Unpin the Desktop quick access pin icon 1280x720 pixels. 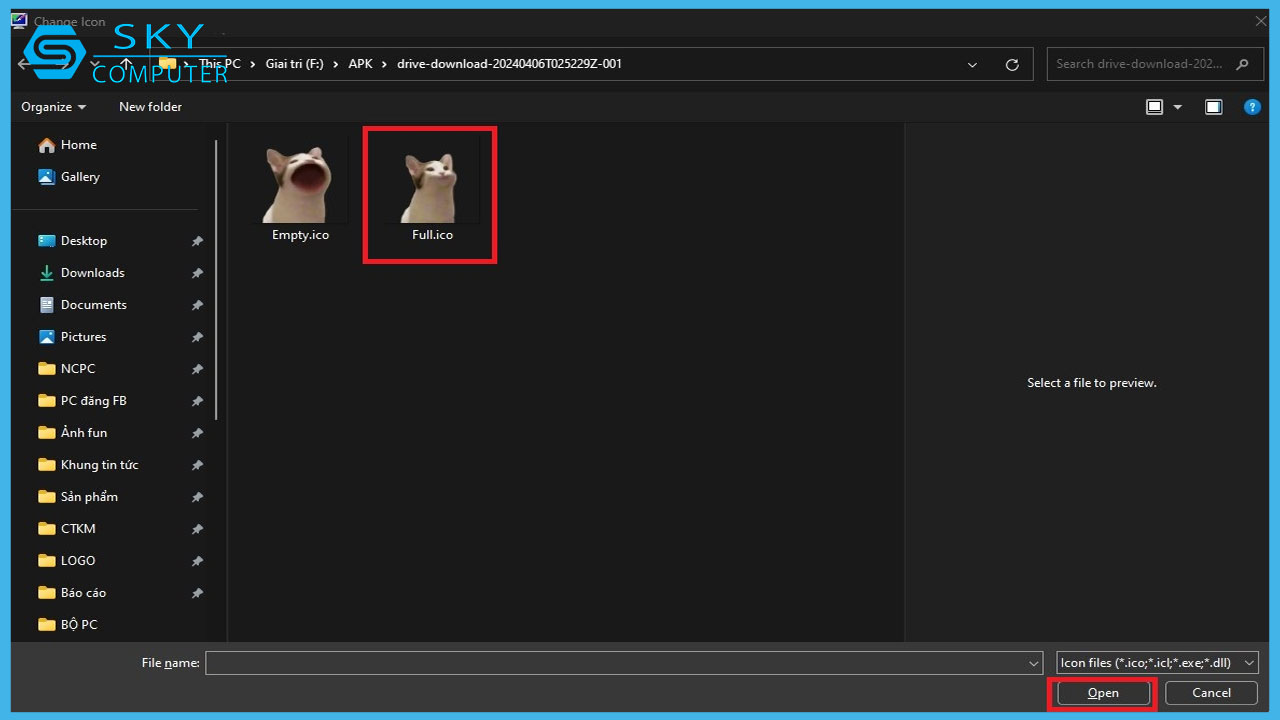pos(197,241)
